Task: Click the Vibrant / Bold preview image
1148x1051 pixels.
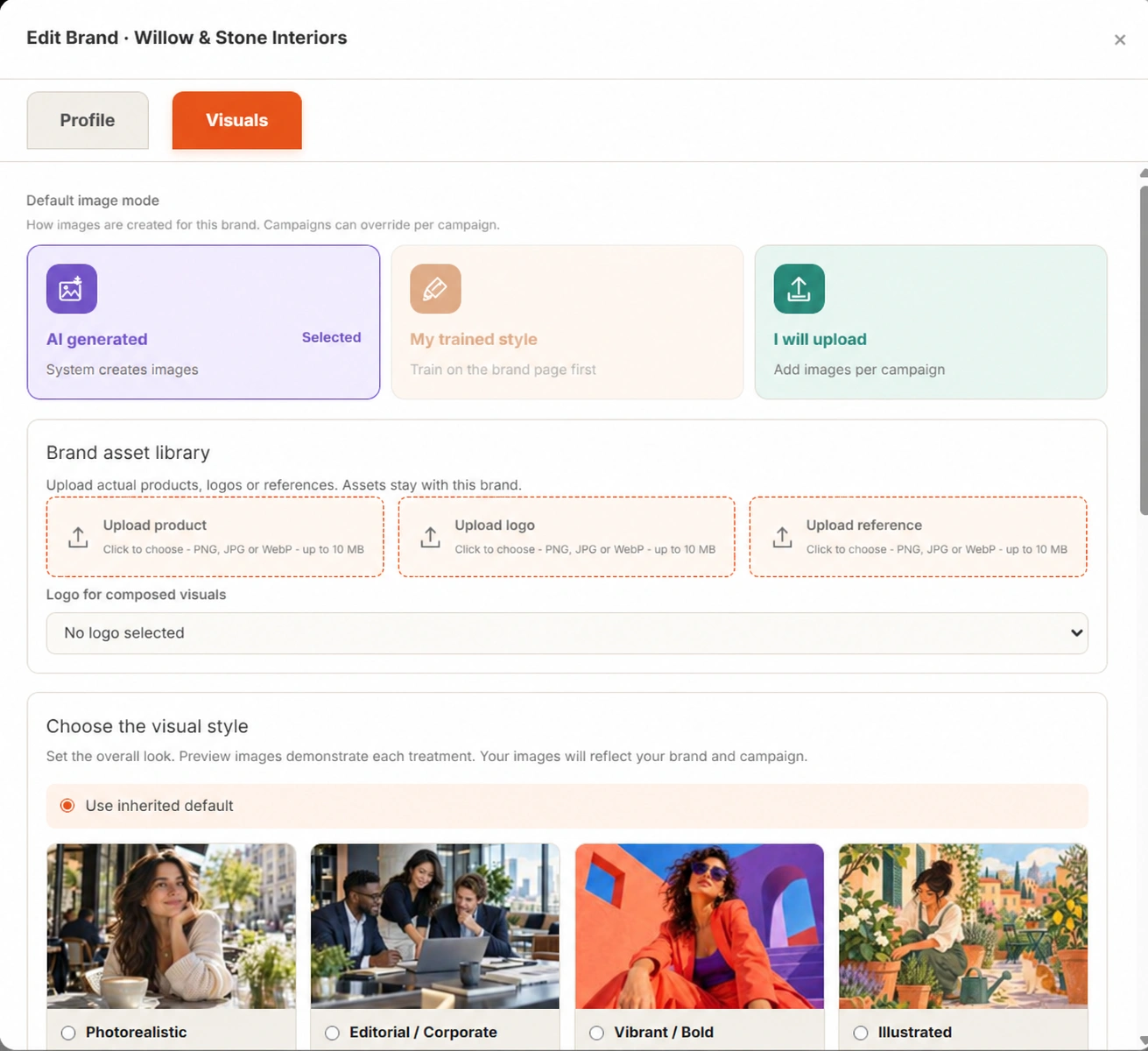Action: (x=700, y=926)
